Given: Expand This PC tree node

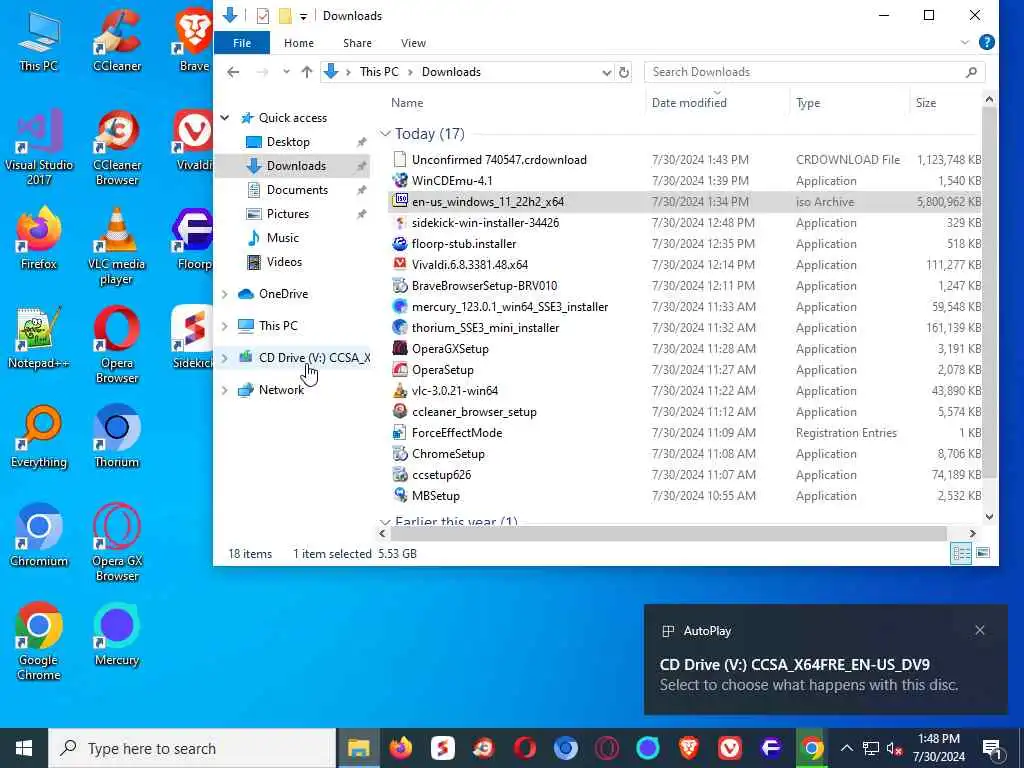Looking at the screenshot, I should point(225,326).
